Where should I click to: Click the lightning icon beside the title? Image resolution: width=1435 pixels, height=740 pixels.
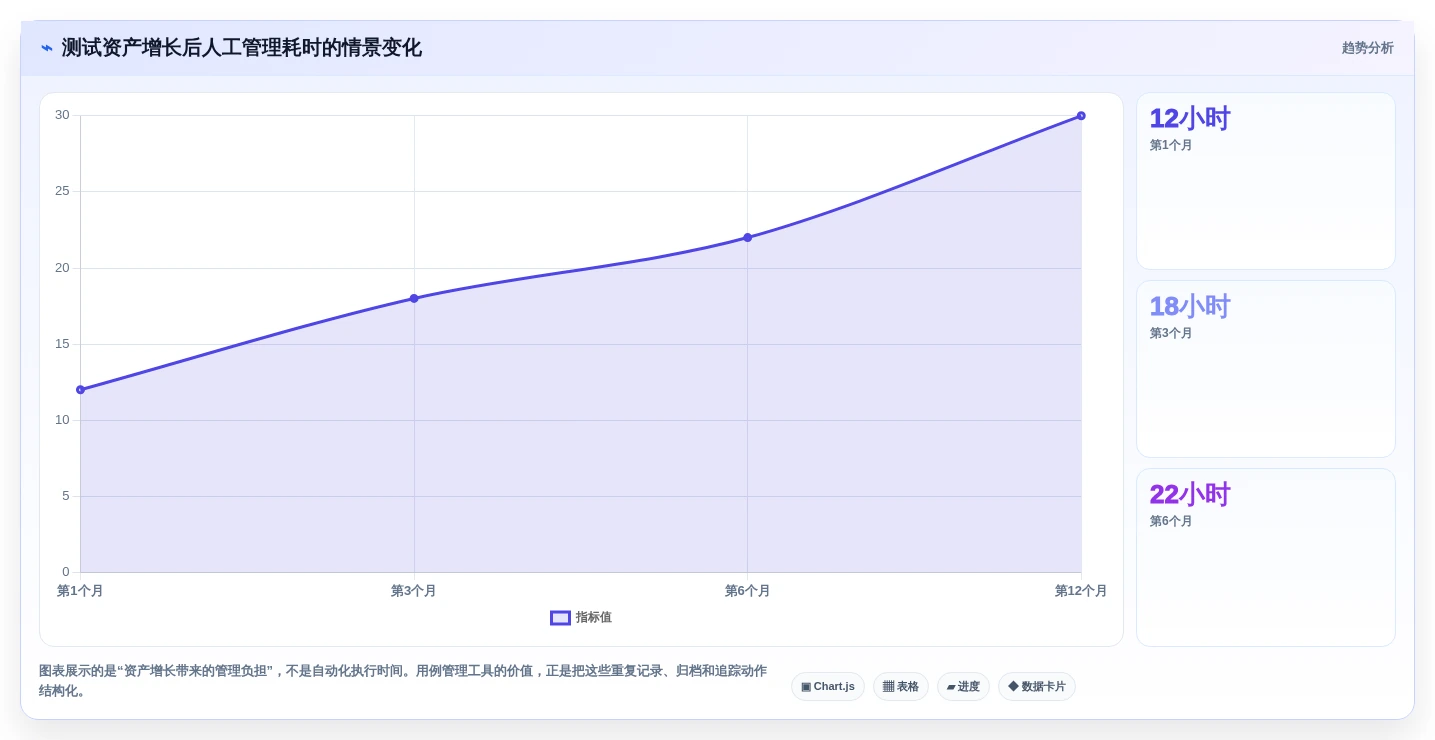(47, 48)
